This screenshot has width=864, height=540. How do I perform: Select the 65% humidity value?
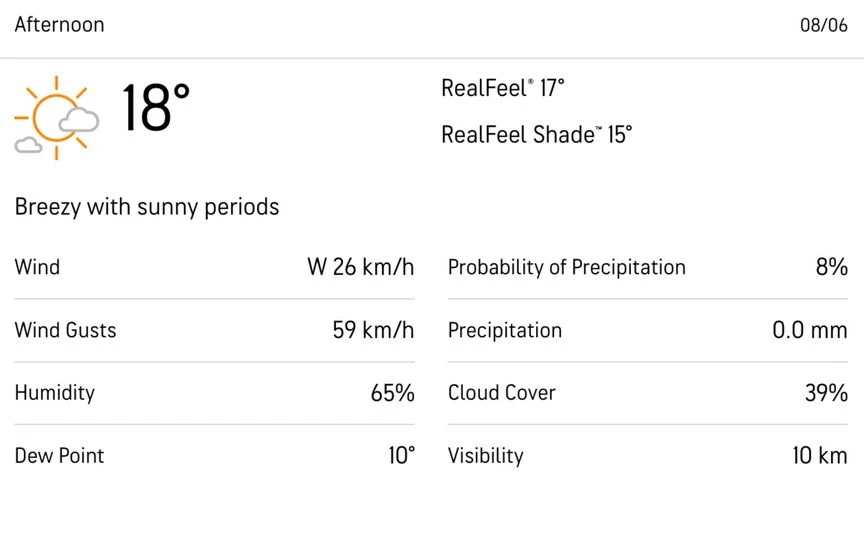coord(393,393)
